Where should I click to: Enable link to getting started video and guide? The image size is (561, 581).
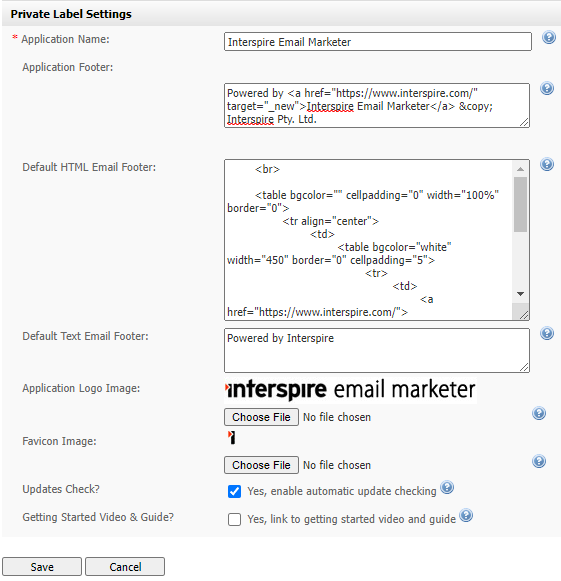[234, 519]
